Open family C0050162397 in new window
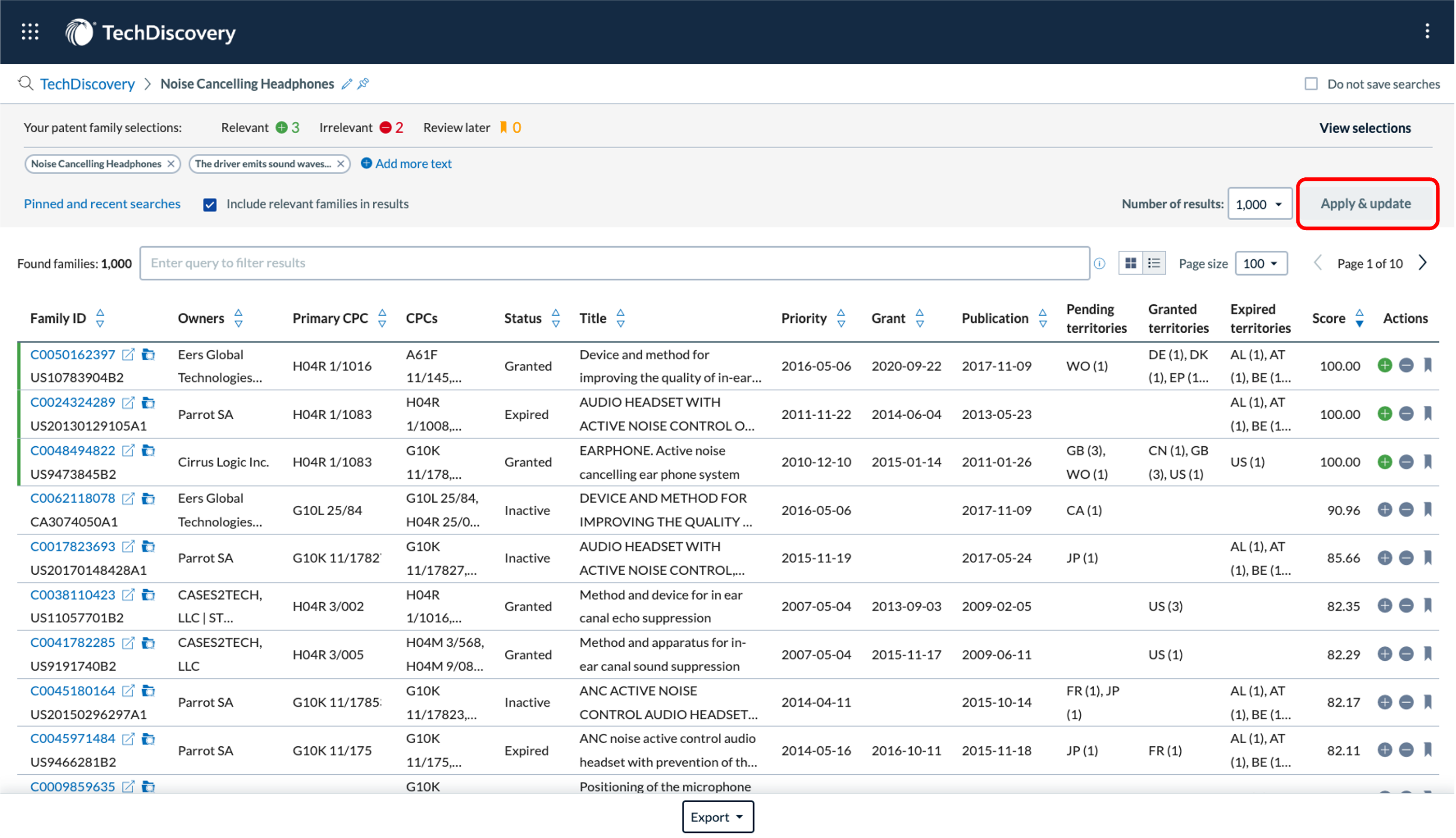This screenshot has width=1456, height=838. pos(129,354)
